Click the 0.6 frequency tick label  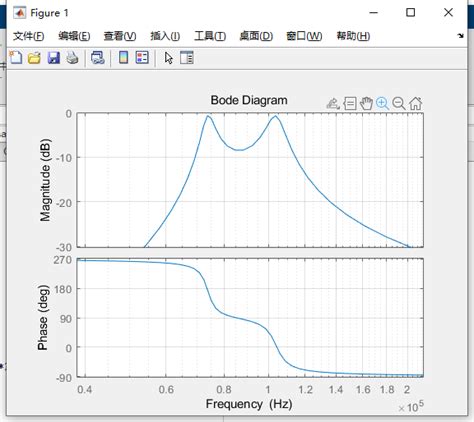tap(166, 389)
